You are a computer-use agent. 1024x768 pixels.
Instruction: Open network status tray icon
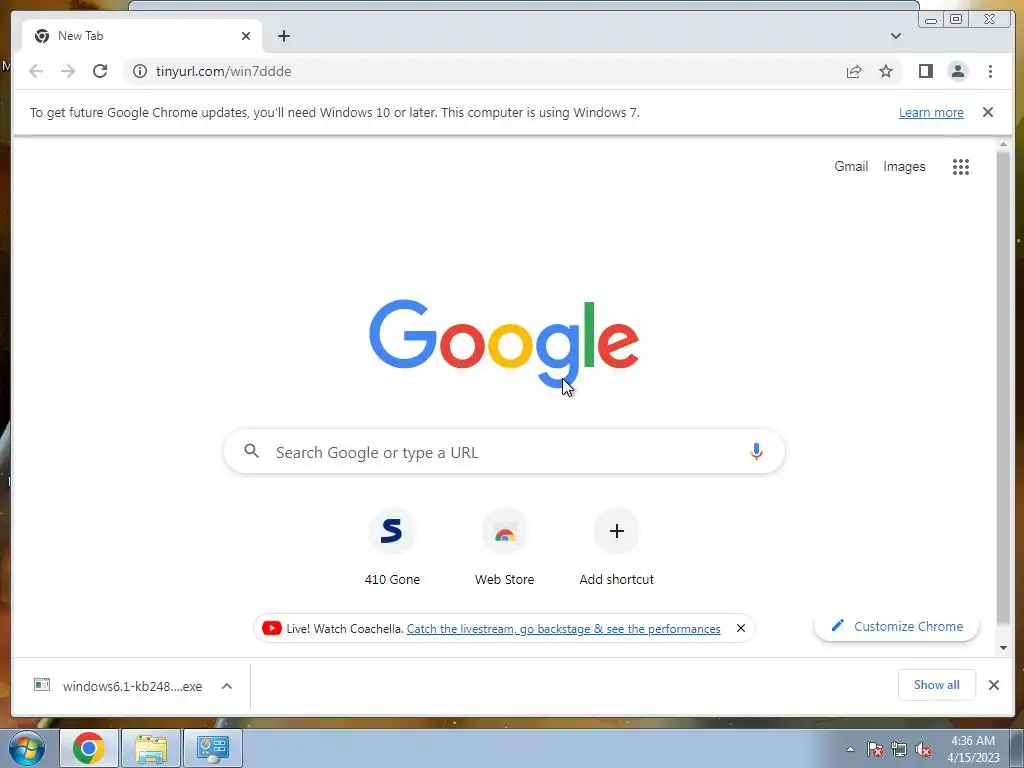point(899,749)
